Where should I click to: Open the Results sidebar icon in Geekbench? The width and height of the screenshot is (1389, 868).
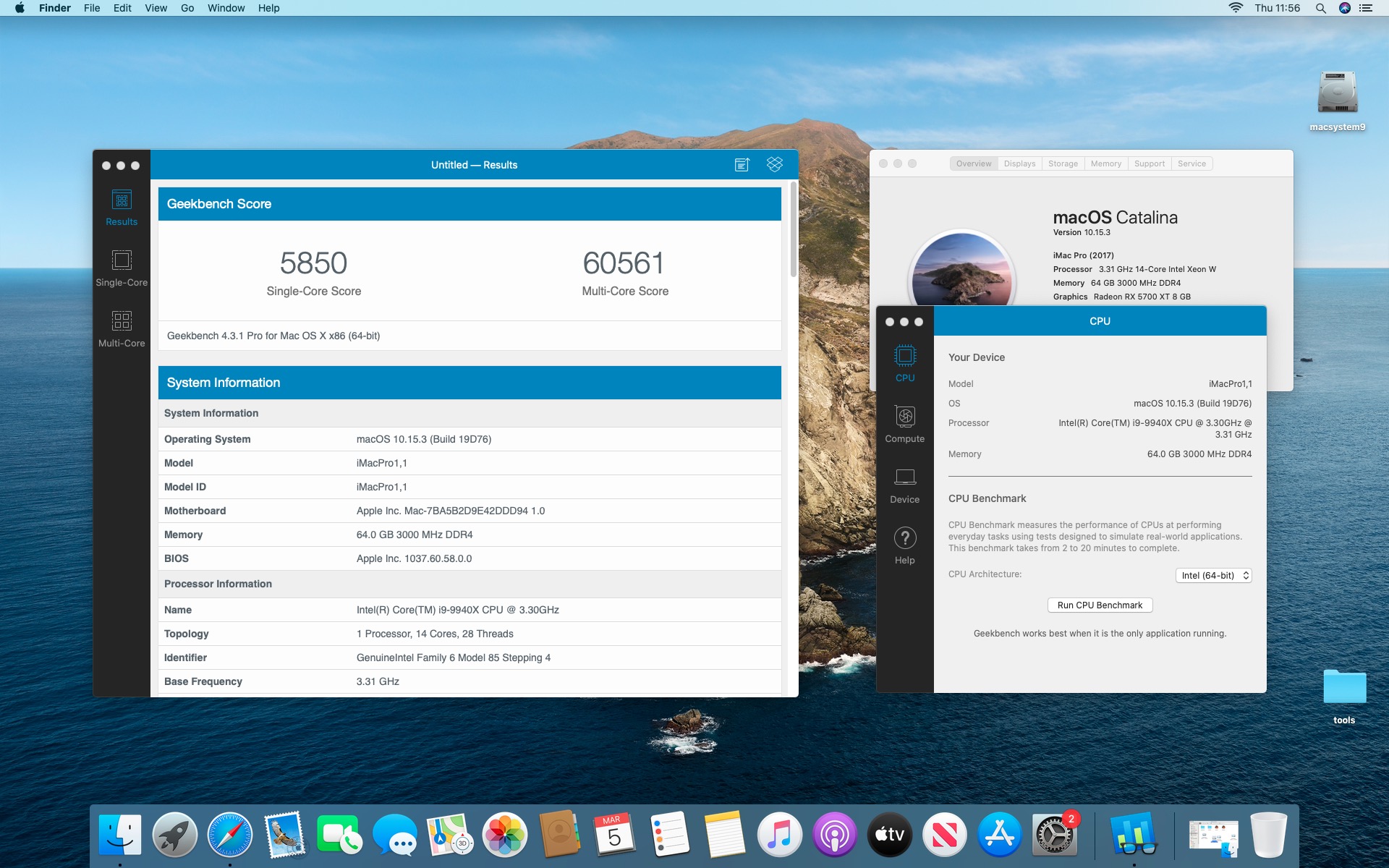[x=122, y=200]
